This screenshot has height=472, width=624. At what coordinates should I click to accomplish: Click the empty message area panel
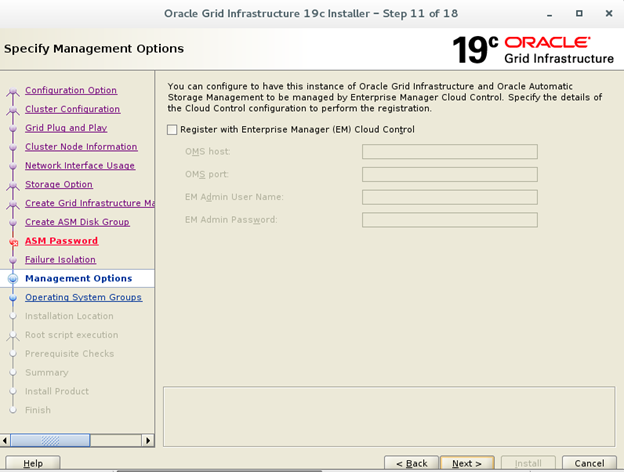(x=389, y=416)
